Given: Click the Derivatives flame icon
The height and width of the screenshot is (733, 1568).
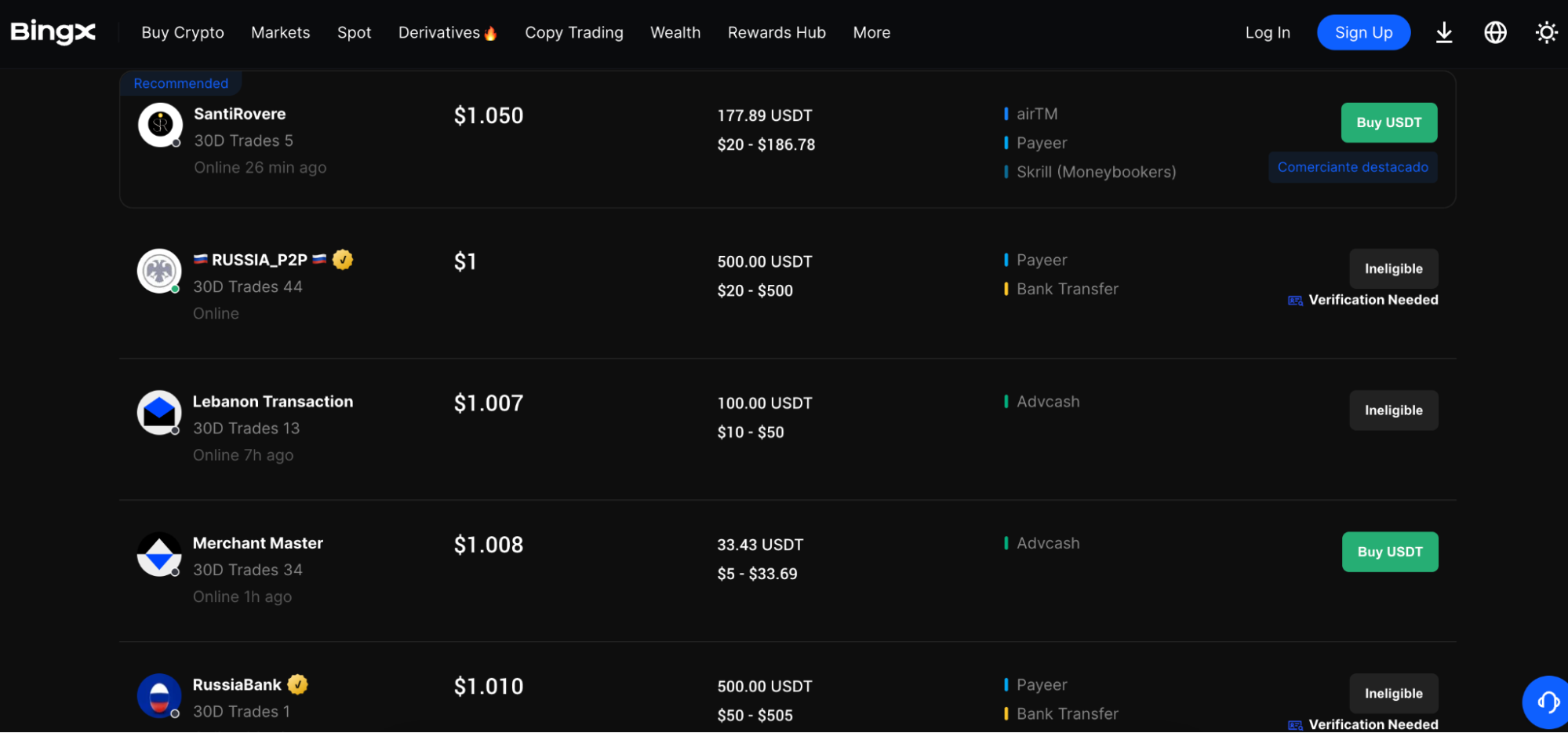Looking at the screenshot, I should [491, 33].
